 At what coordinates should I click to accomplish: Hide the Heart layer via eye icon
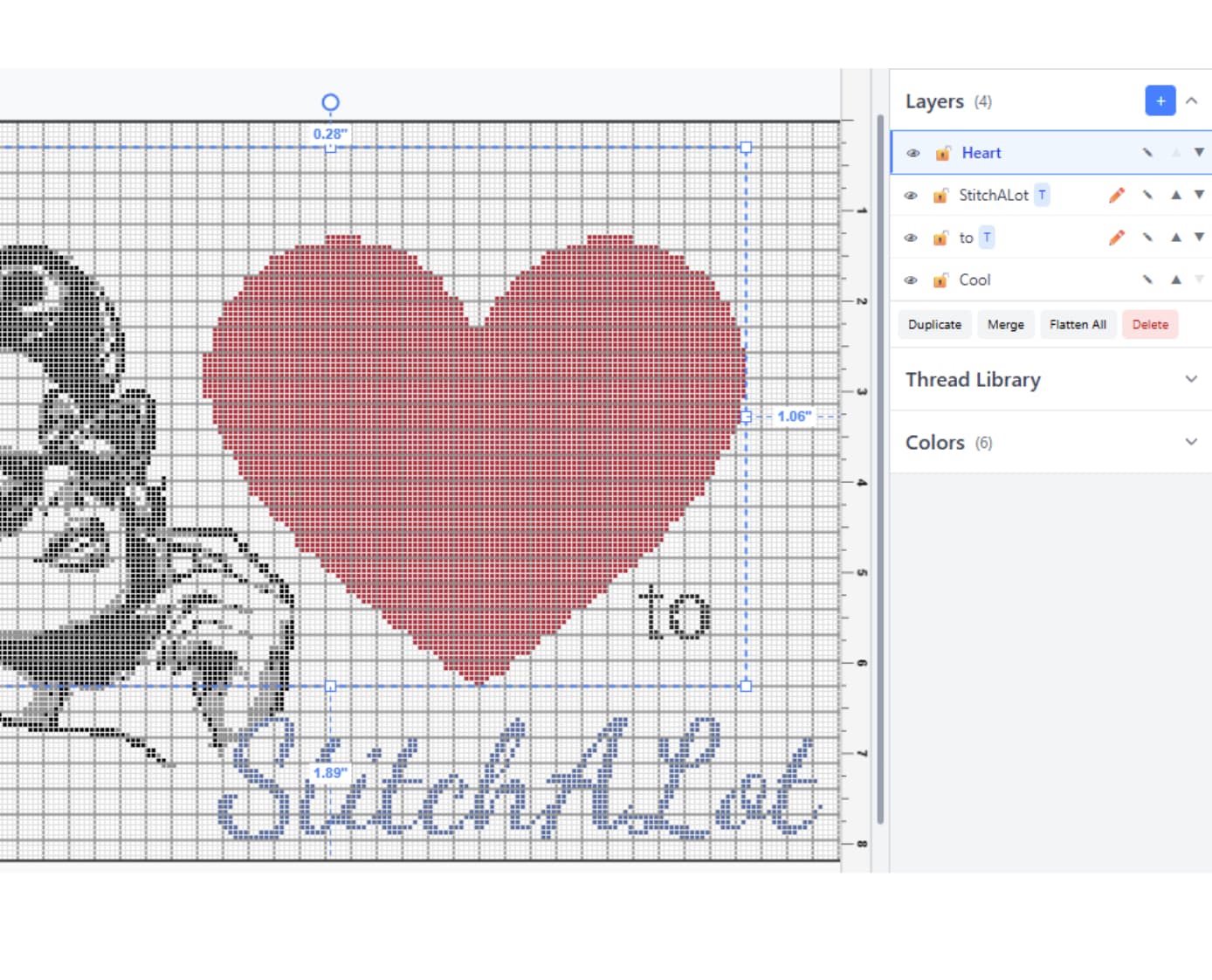913,154
